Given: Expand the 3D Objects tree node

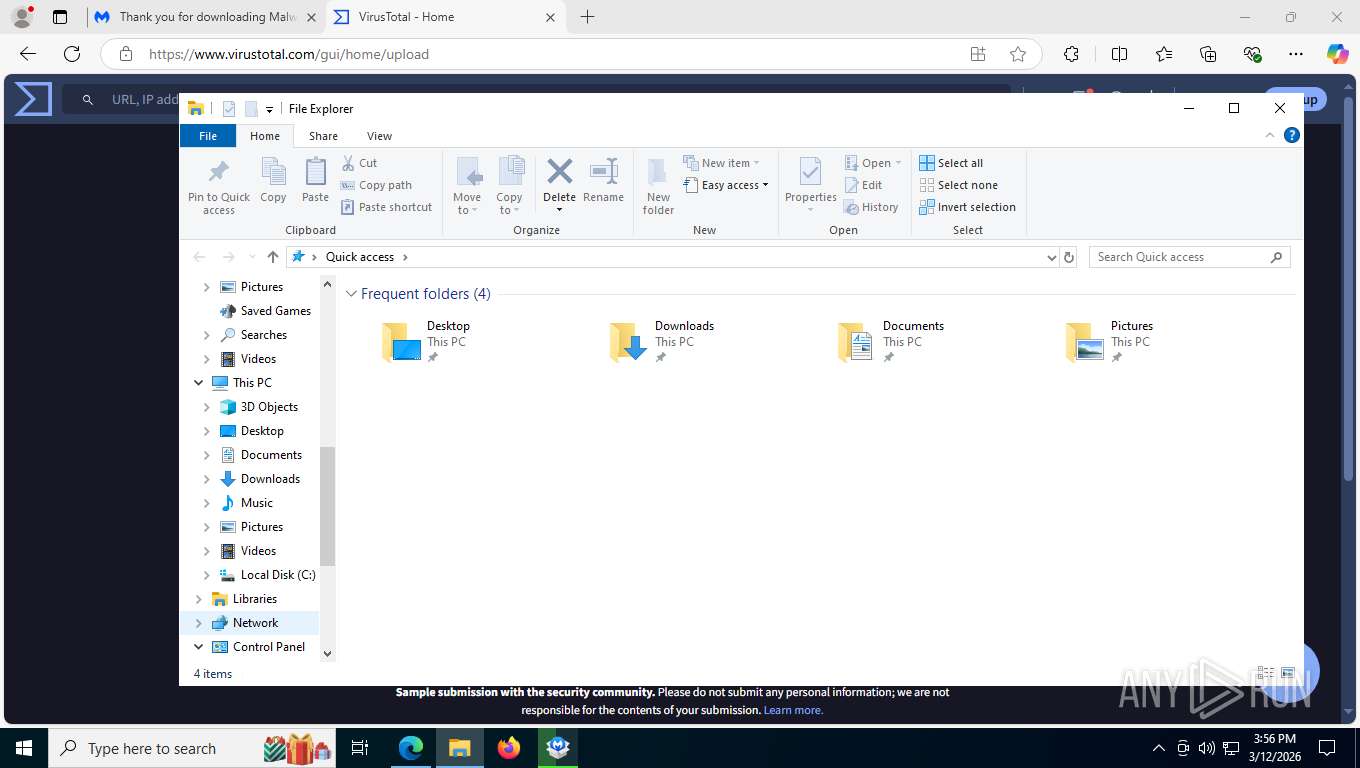Looking at the screenshot, I should tap(207, 407).
